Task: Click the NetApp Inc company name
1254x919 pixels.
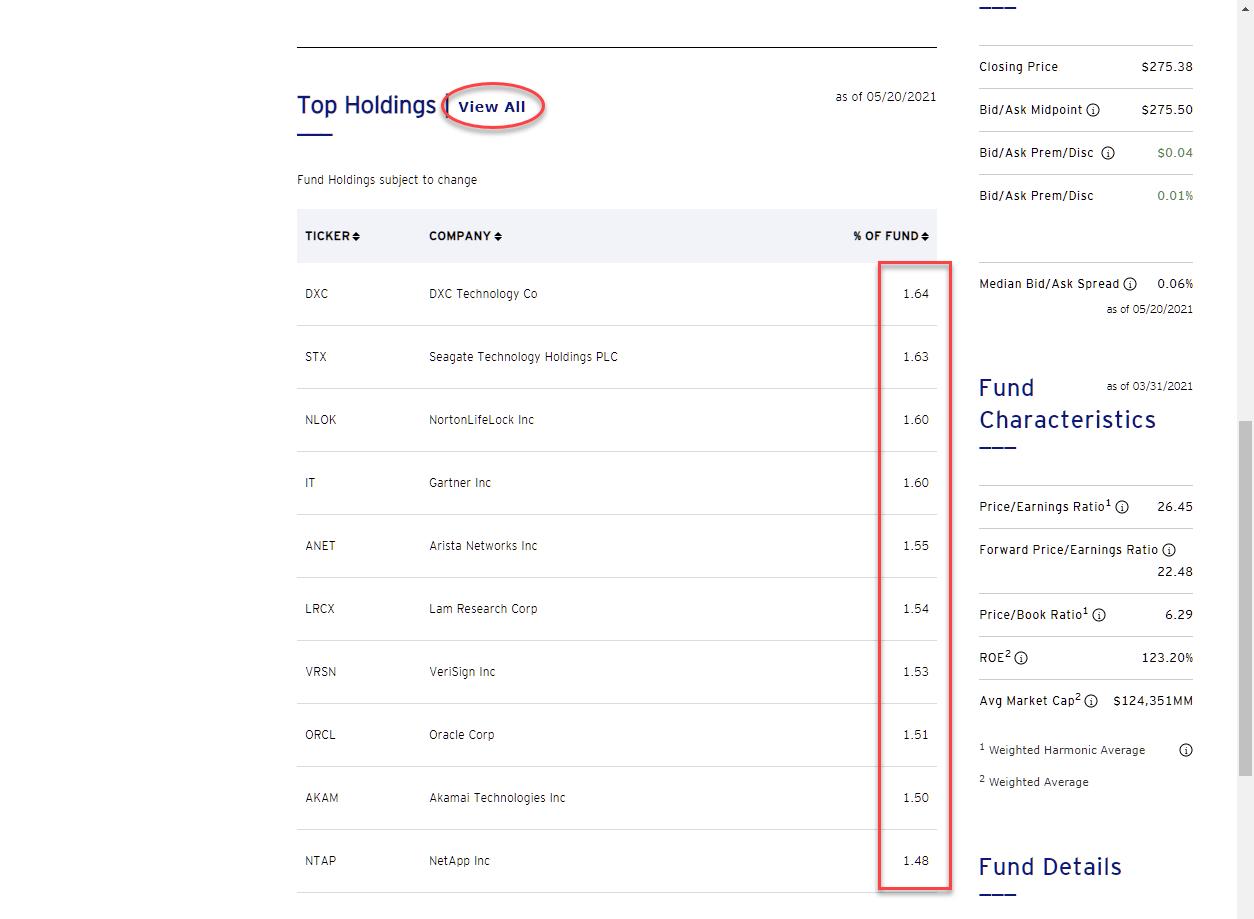Action: click(459, 861)
